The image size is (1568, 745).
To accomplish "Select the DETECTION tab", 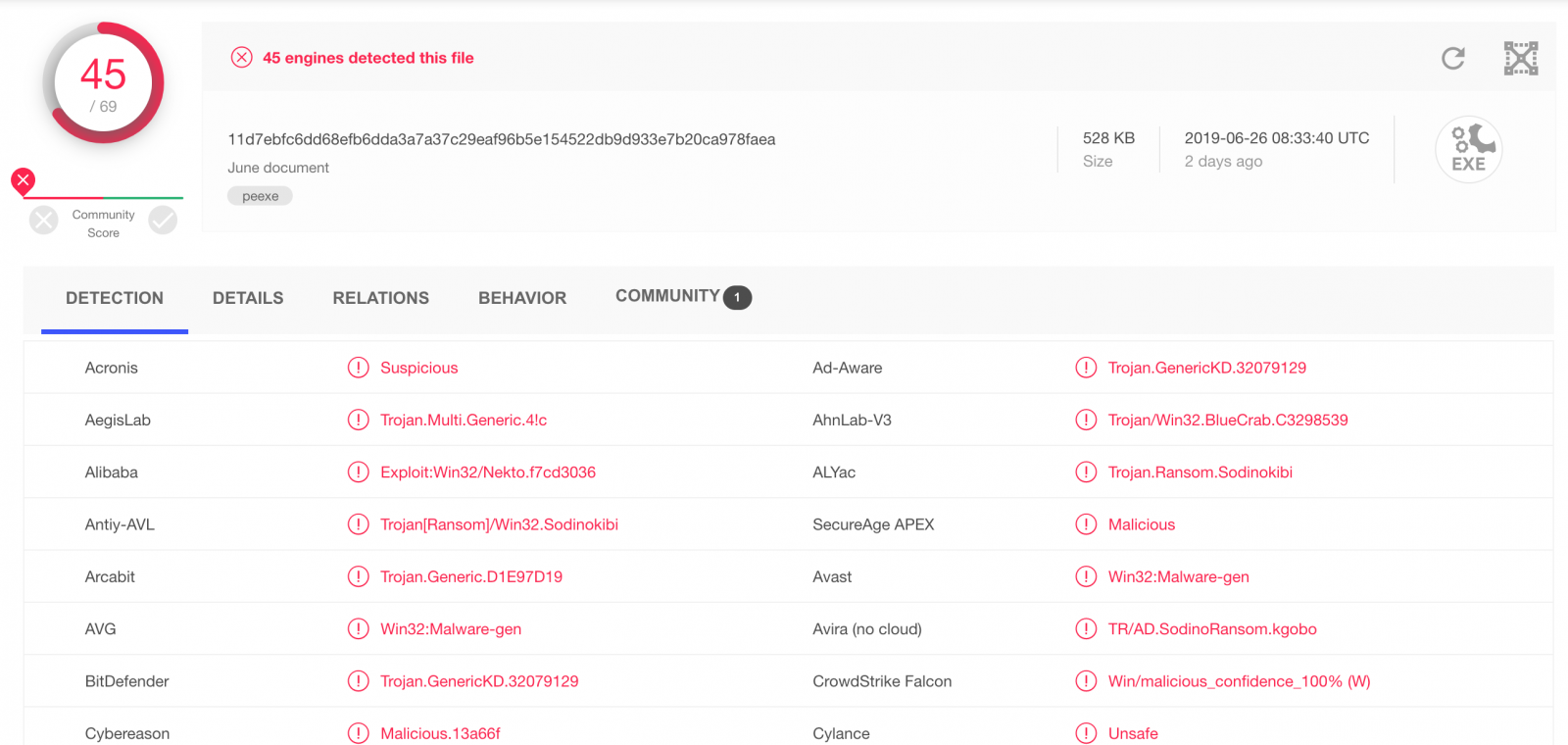I will tap(115, 298).
